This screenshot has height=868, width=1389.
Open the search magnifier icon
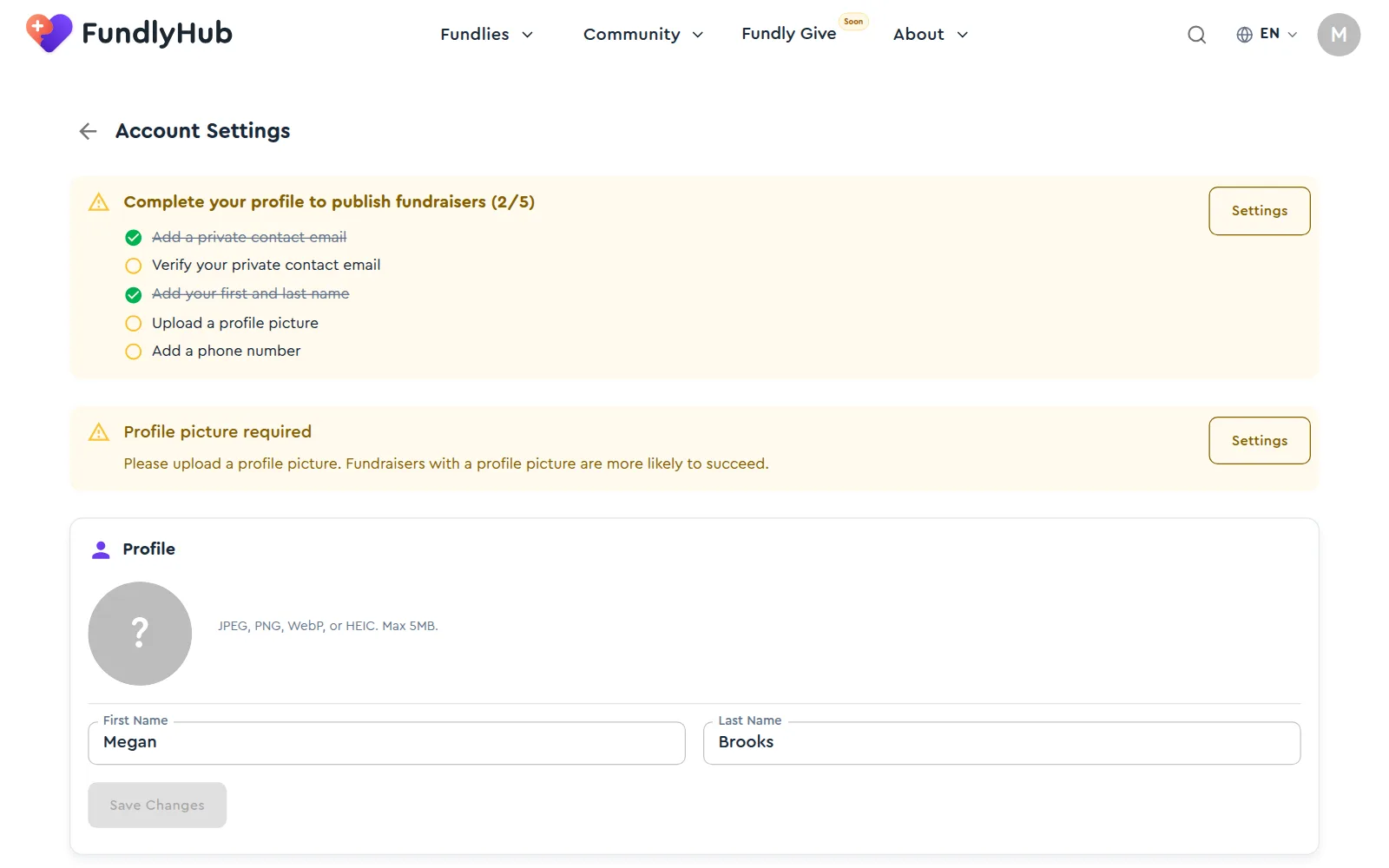pyautogui.click(x=1196, y=35)
